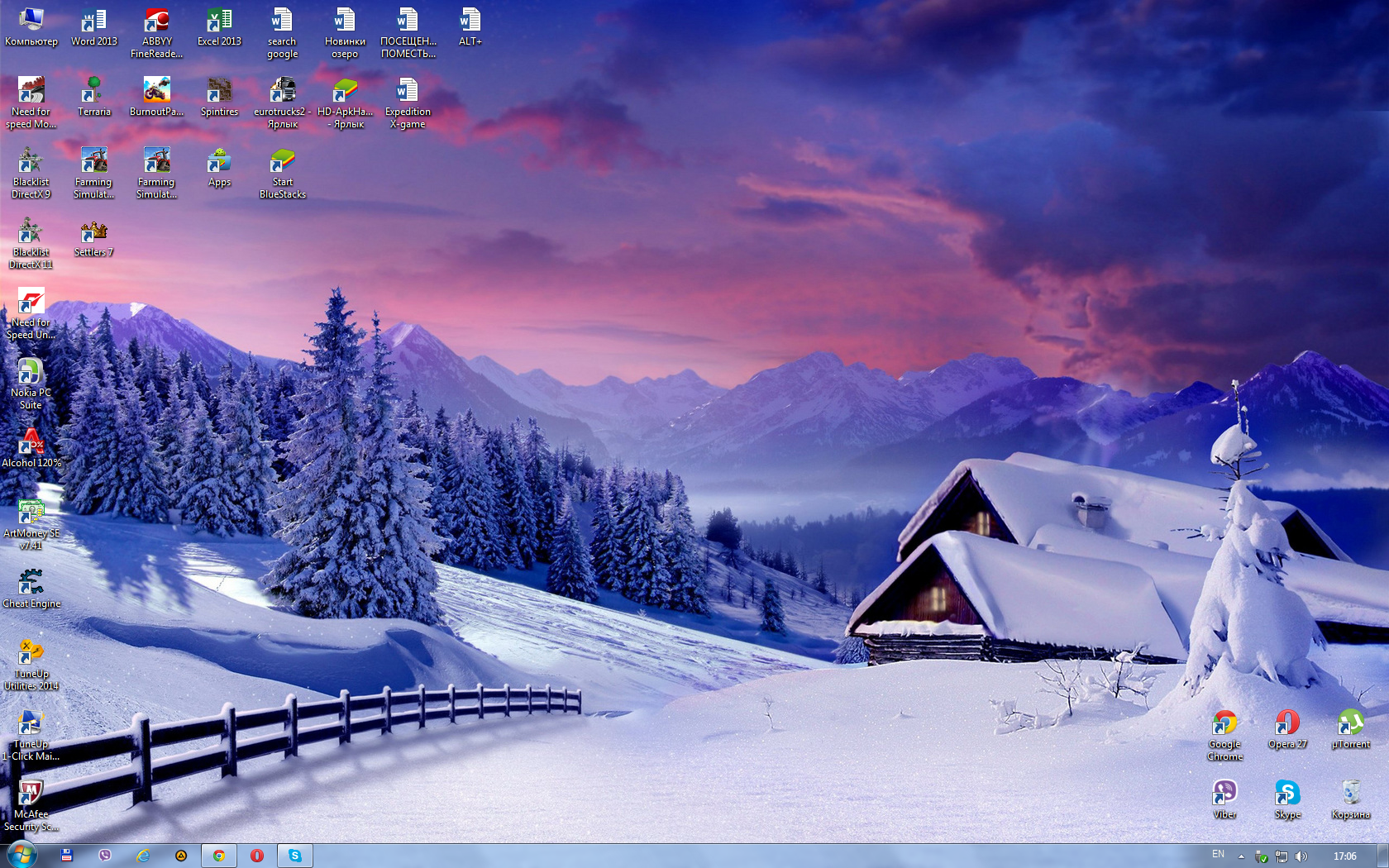Show hidden system tray icons
This screenshot has height=868, width=1389.
pyautogui.click(x=1241, y=856)
